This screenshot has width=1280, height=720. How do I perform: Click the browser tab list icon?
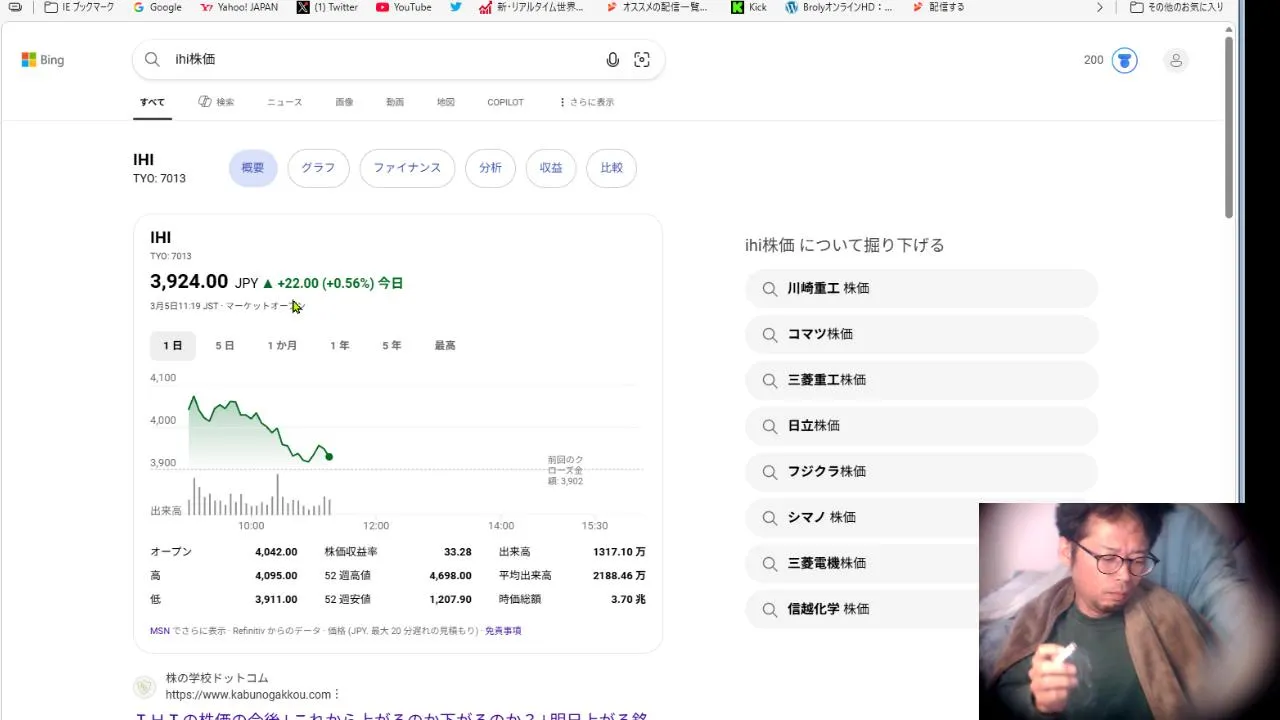(14, 7)
